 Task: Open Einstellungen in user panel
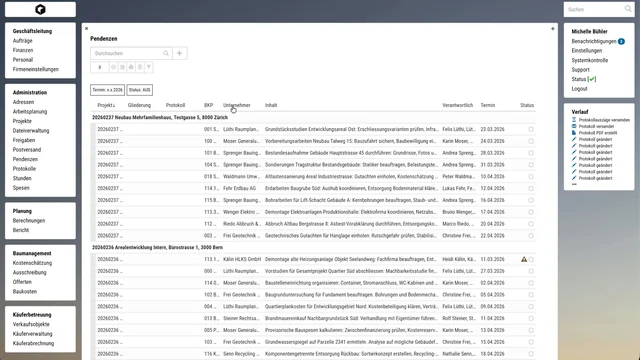587,51
